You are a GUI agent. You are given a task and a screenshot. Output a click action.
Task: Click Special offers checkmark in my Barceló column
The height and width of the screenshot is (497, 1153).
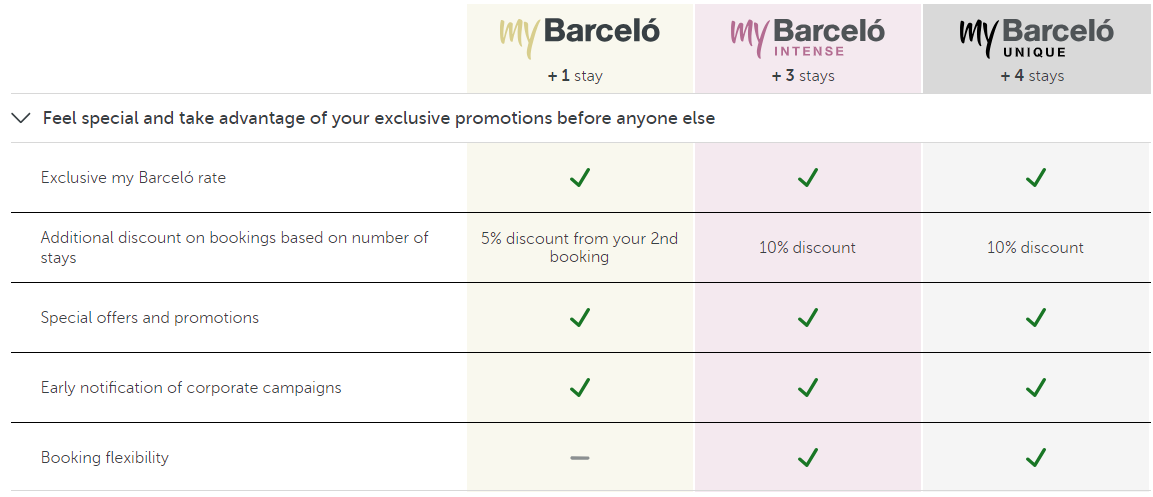[580, 318]
